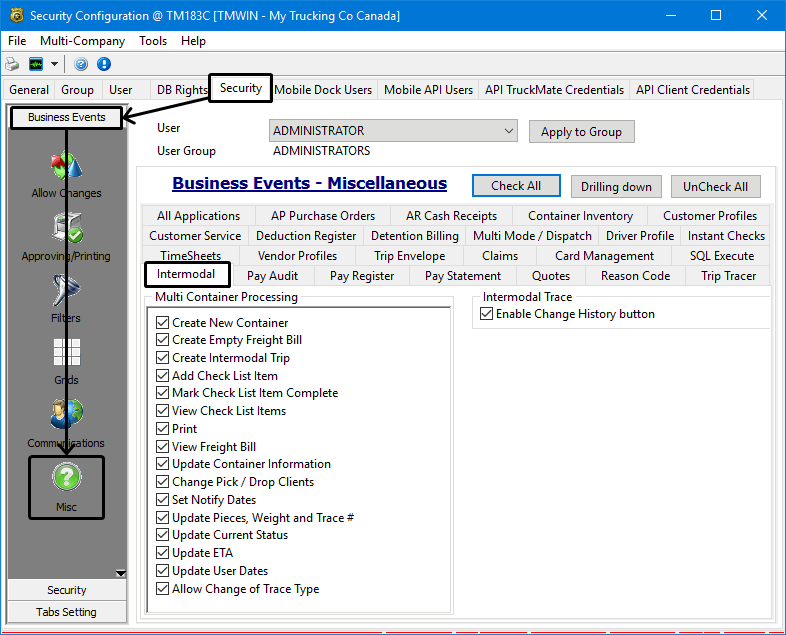Viewport: 786px width, 635px height.
Task: Click the UnCheck All button
Action: [x=715, y=186]
